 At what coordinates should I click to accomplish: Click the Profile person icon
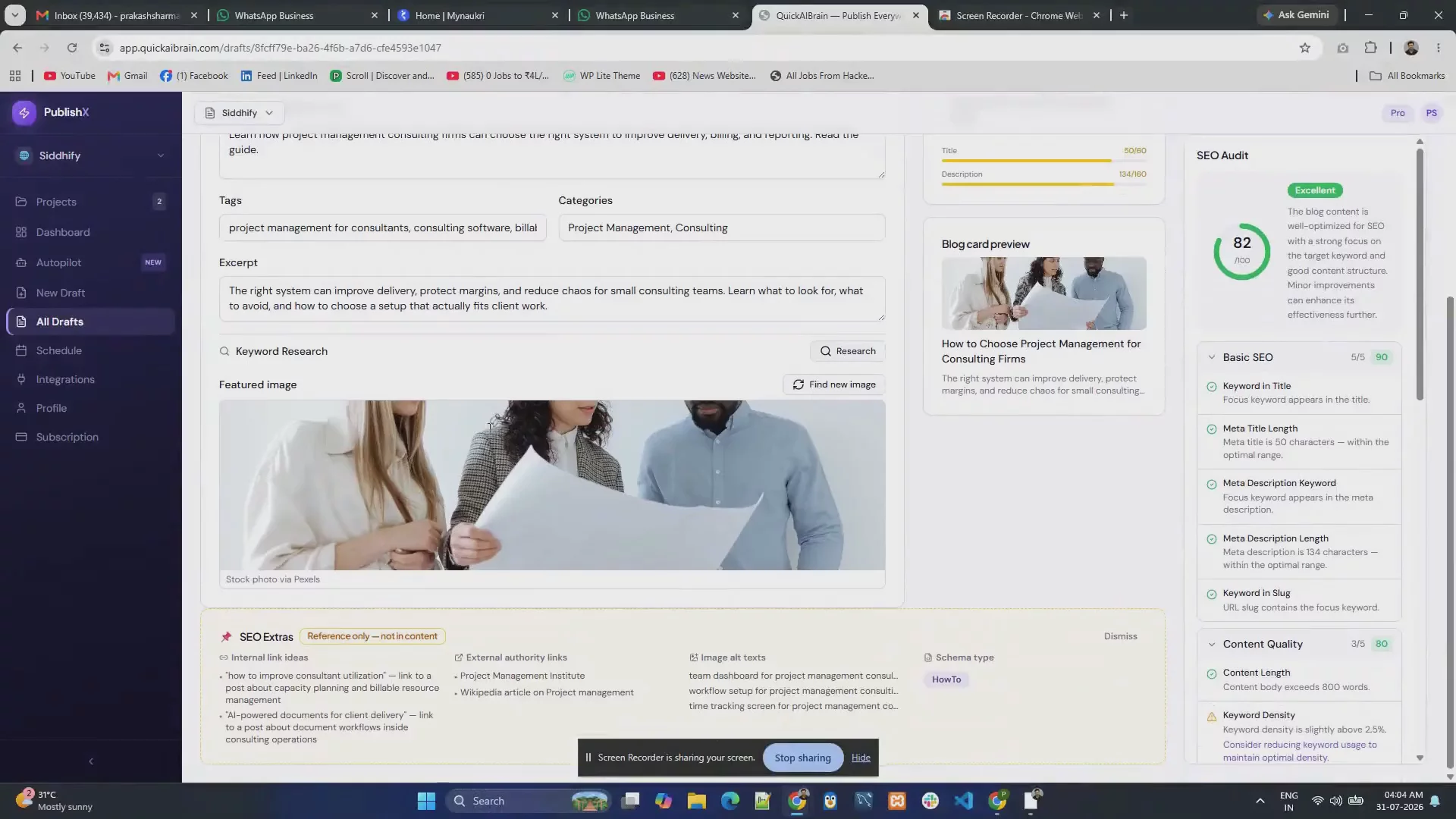[21, 408]
